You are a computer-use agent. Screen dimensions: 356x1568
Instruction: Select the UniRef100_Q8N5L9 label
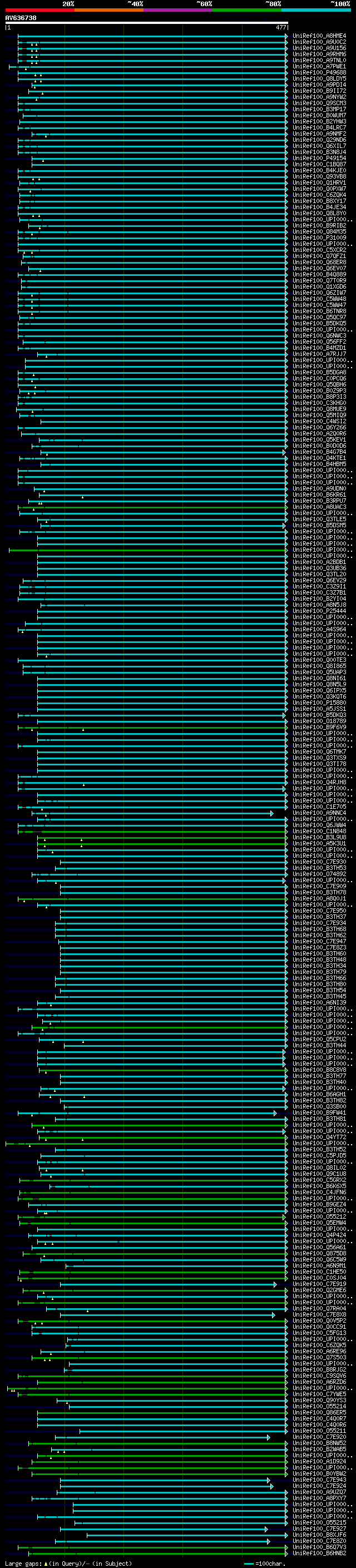click(319, 684)
